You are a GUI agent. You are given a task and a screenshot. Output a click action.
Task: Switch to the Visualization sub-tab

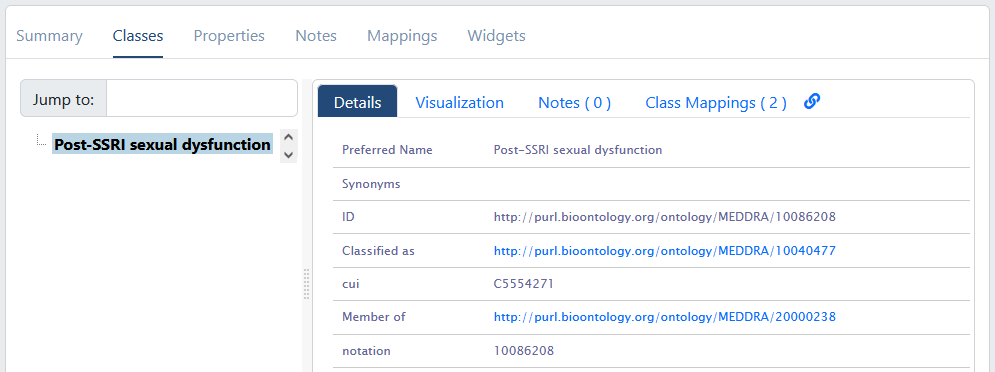coord(459,102)
